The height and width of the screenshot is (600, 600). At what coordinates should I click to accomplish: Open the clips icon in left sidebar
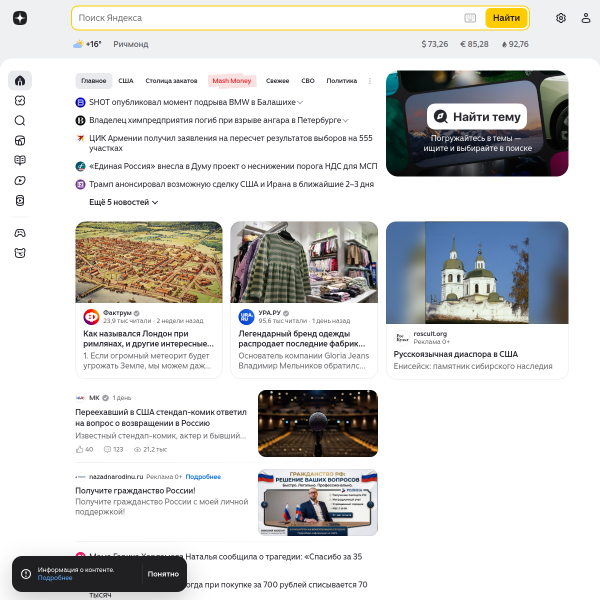click(20, 201)
